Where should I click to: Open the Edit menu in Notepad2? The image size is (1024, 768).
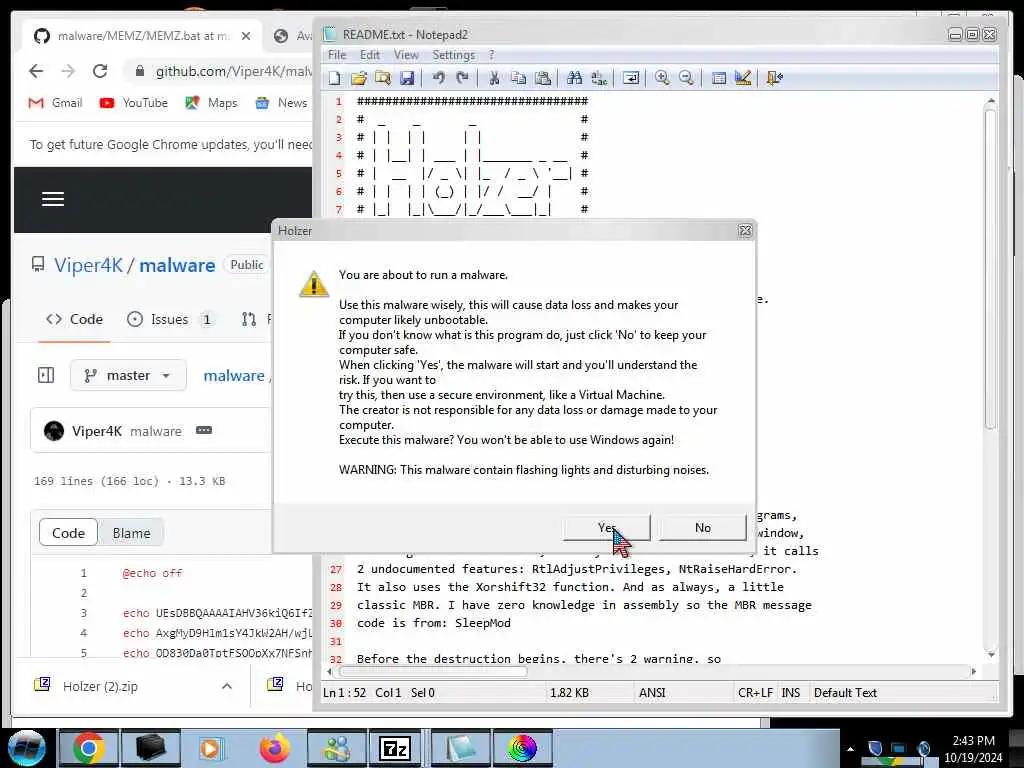(370, 55)
